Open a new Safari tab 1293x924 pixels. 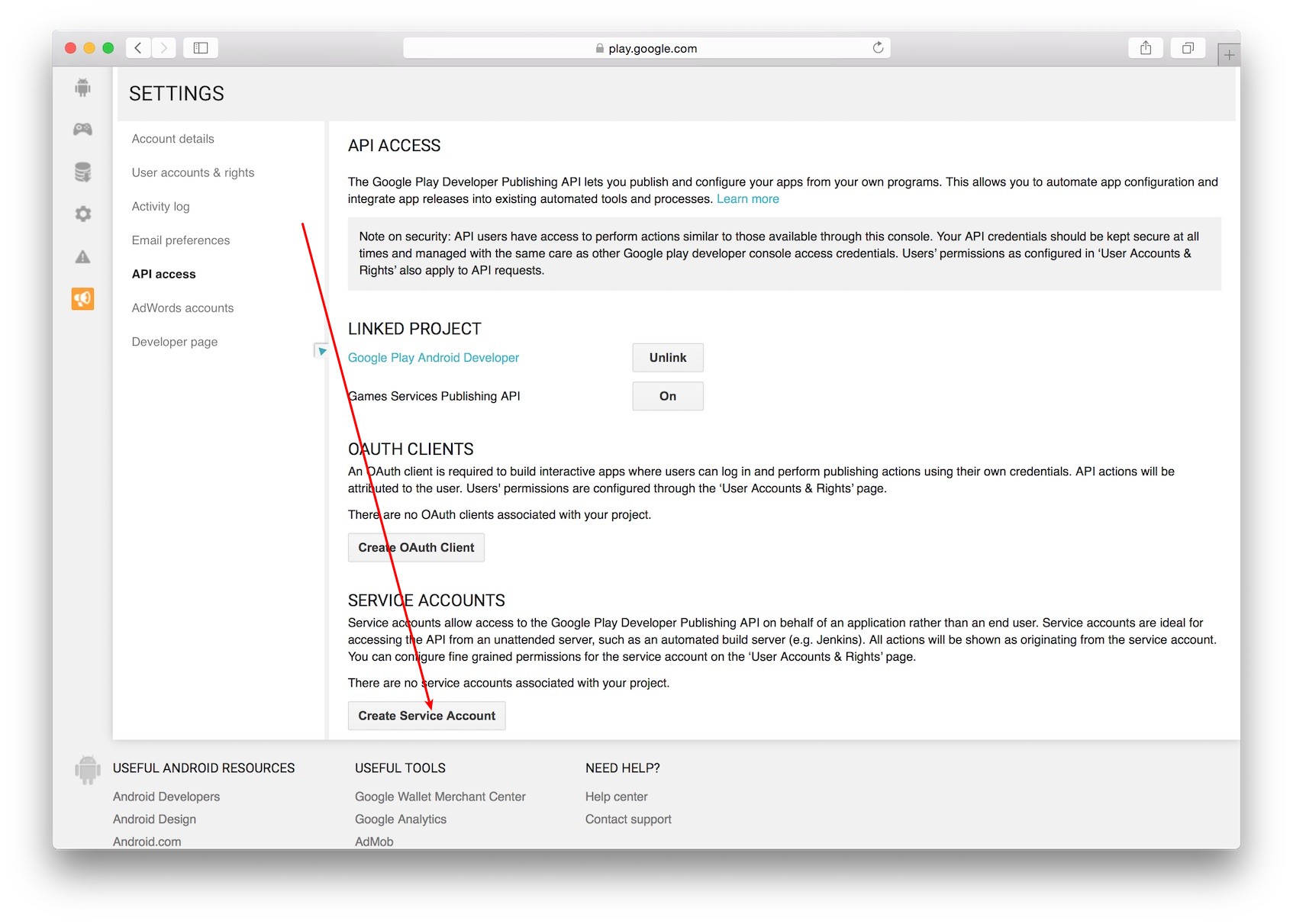[1229, 55]
